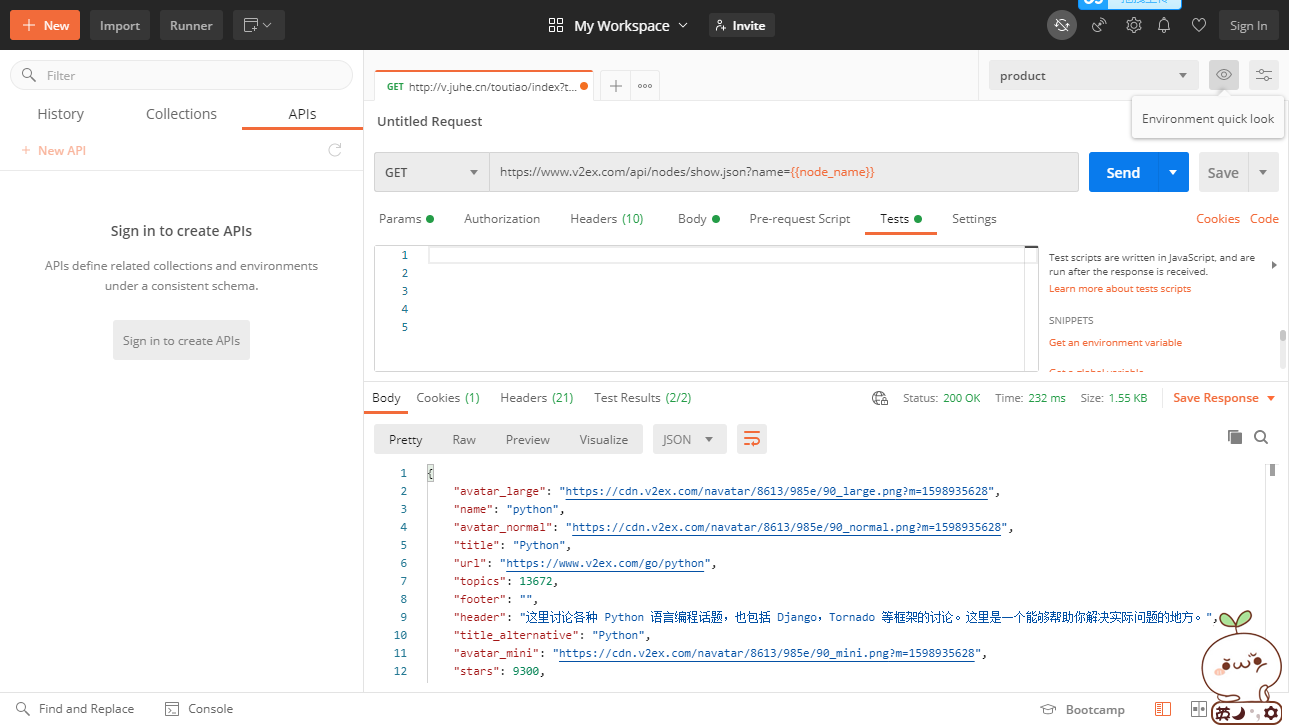
Task: Insert Get an environment variable snippet
Action: (x=1115, y=342)
